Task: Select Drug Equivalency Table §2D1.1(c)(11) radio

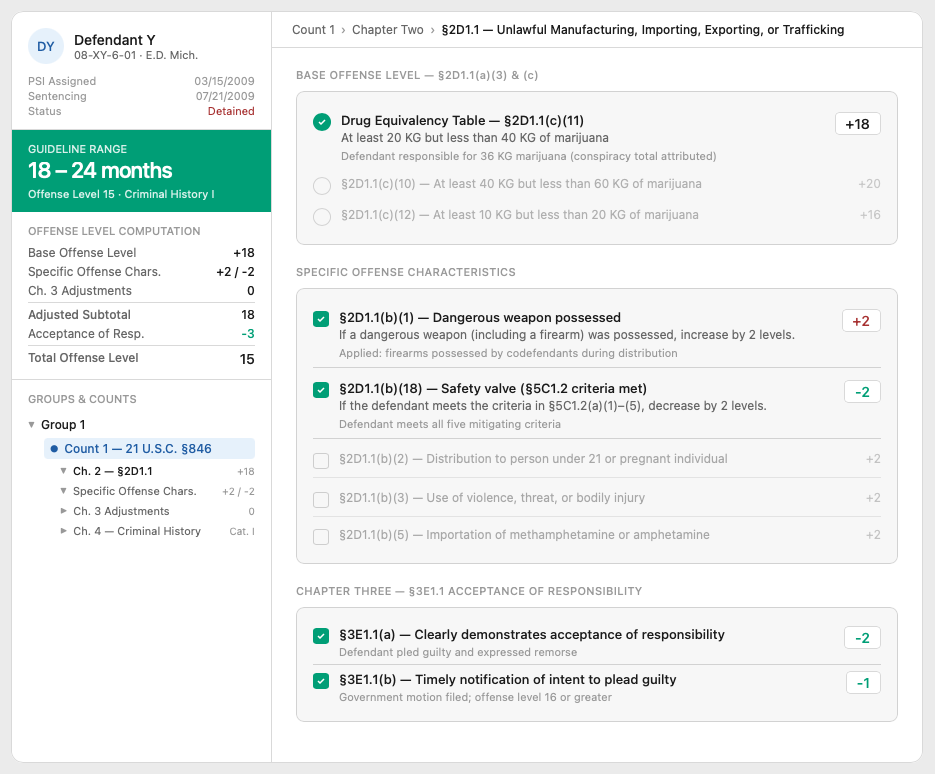Action: click(x=322, y=122)
